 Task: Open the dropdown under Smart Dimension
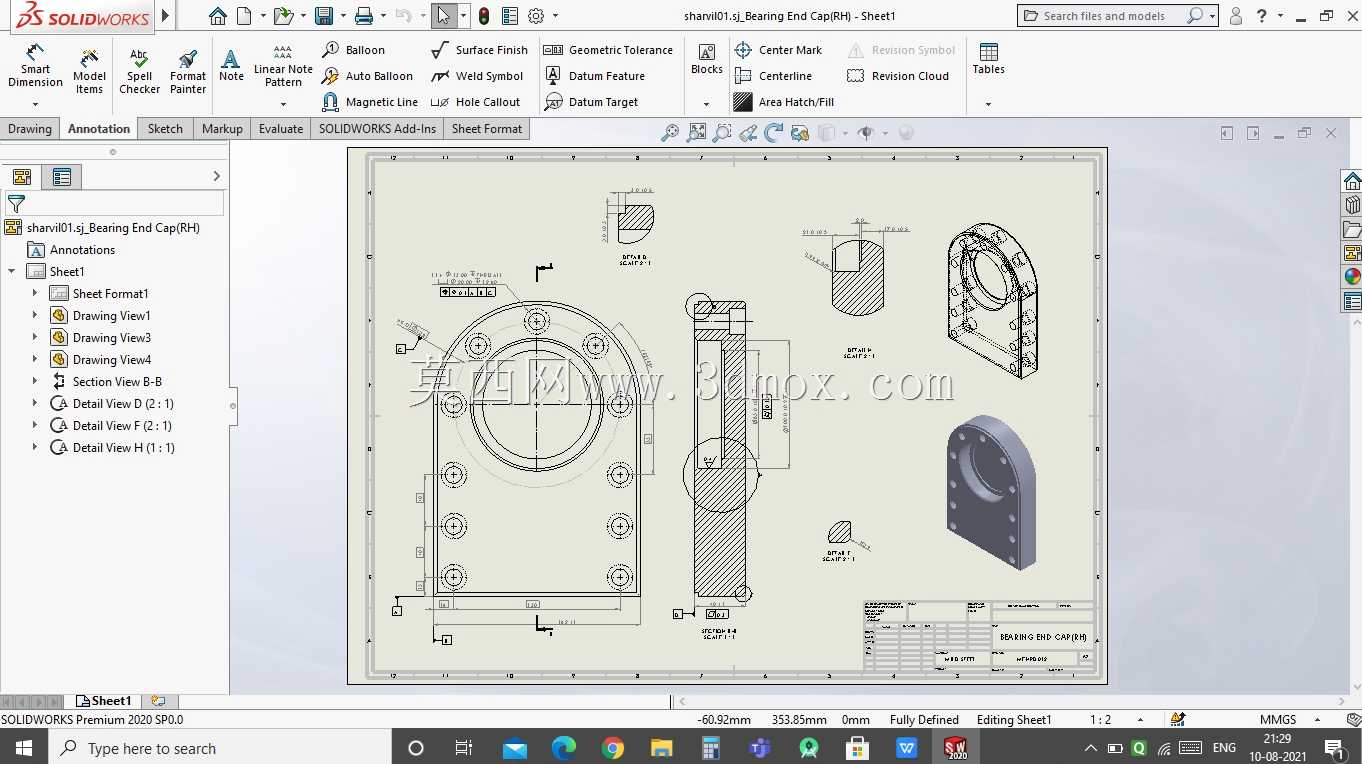pos(35,104)
